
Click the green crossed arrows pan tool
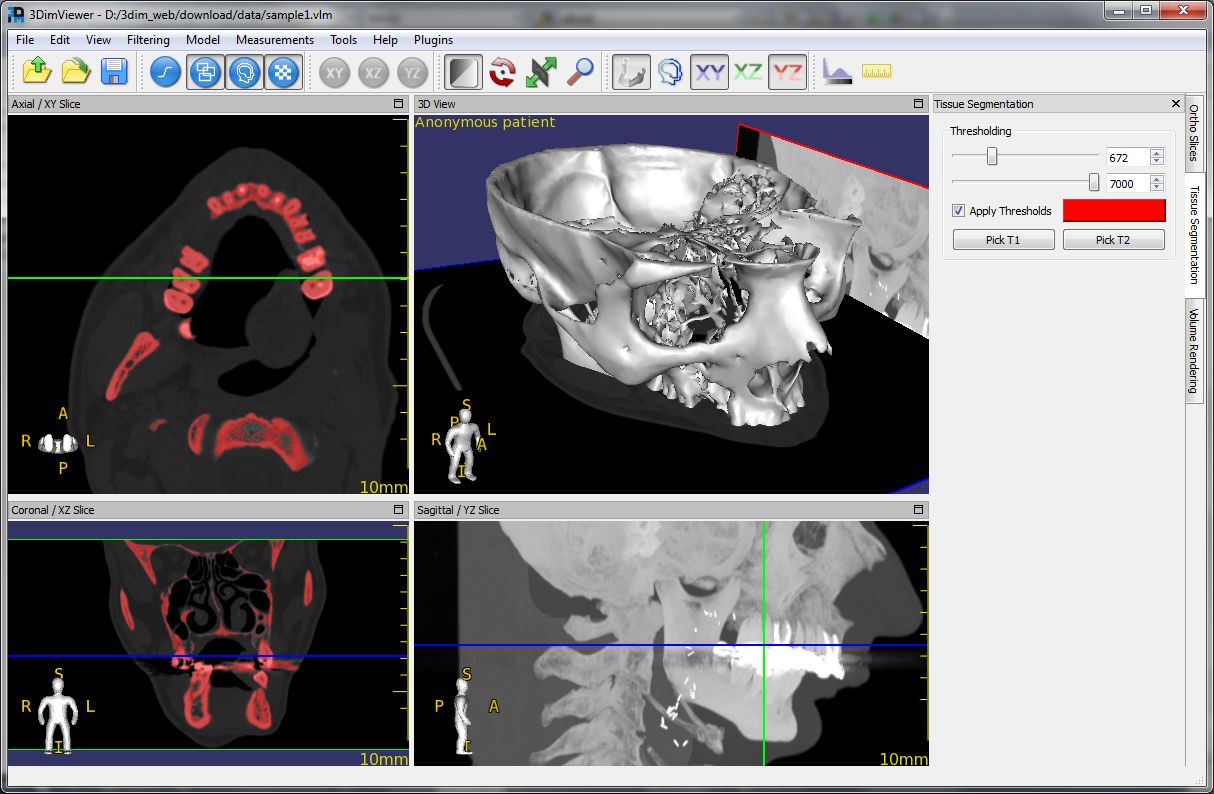point(541,72)
